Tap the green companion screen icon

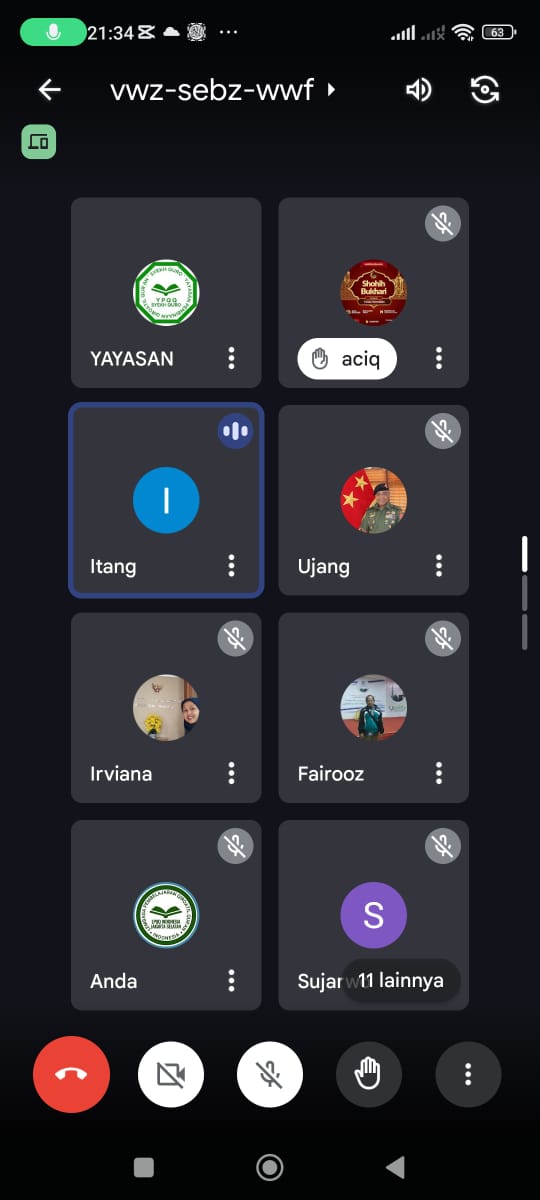coord(39,142)
